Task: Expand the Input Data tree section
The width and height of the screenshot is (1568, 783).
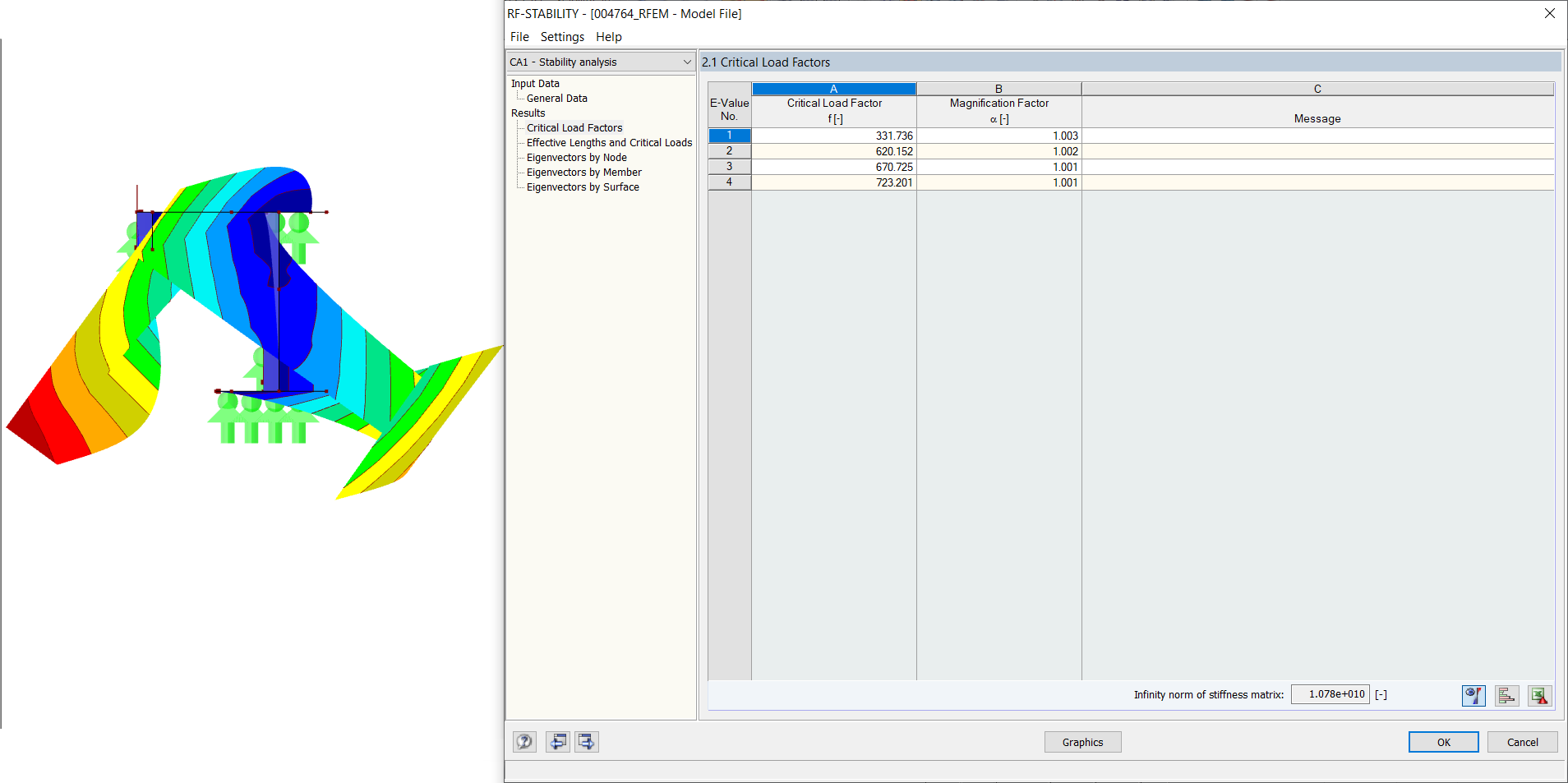Action: point(535,83)
